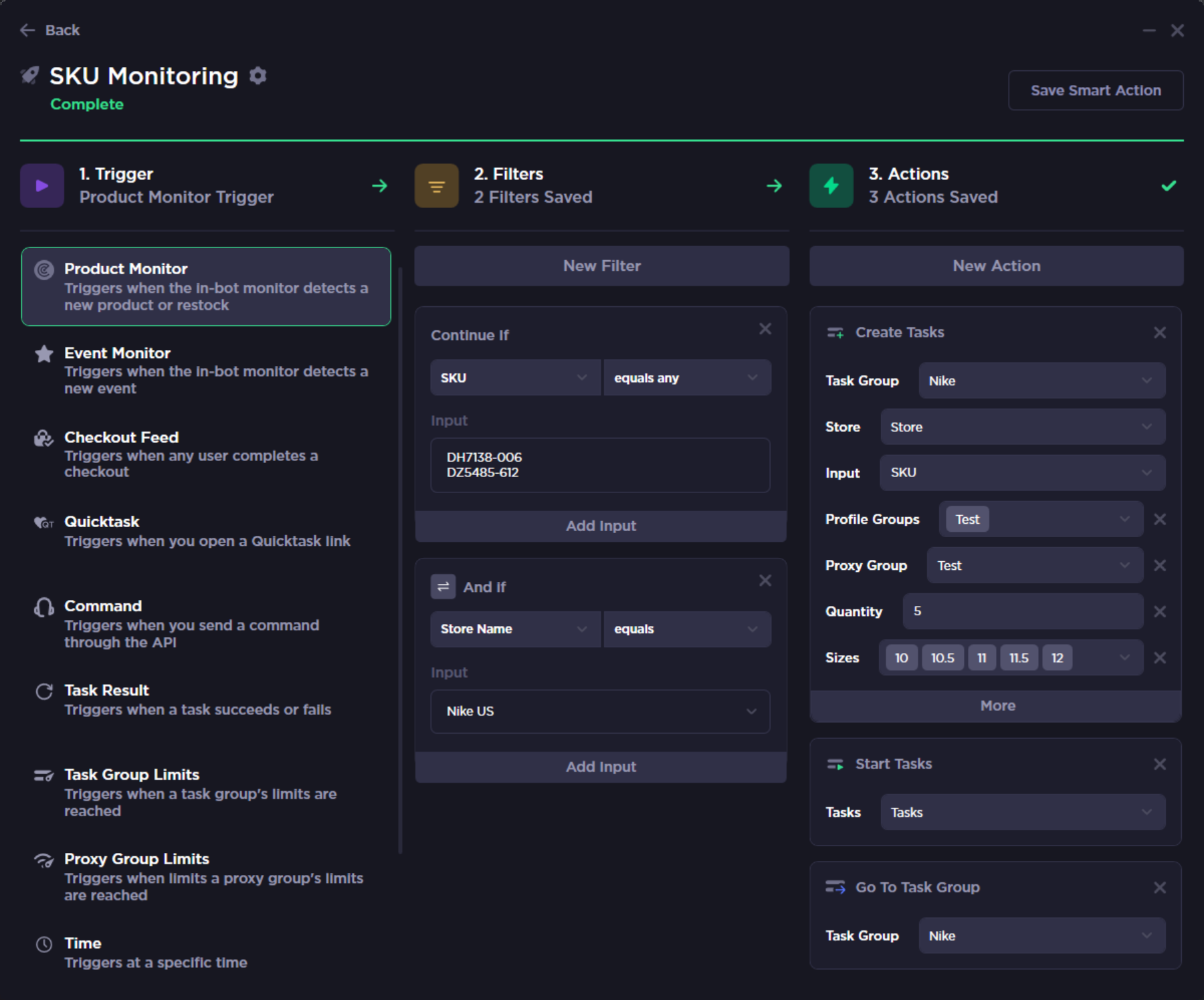This screenshot has width=1204, height=1000.
Task: Select the Checkout Feed trigger
Action: point(206,454)
